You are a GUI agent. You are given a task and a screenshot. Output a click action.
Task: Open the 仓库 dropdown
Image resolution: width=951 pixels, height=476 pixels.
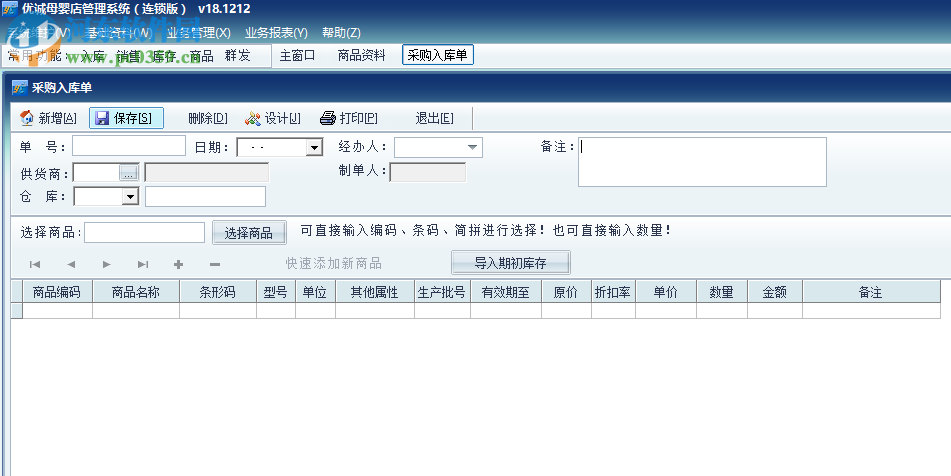tap(130, 196)
